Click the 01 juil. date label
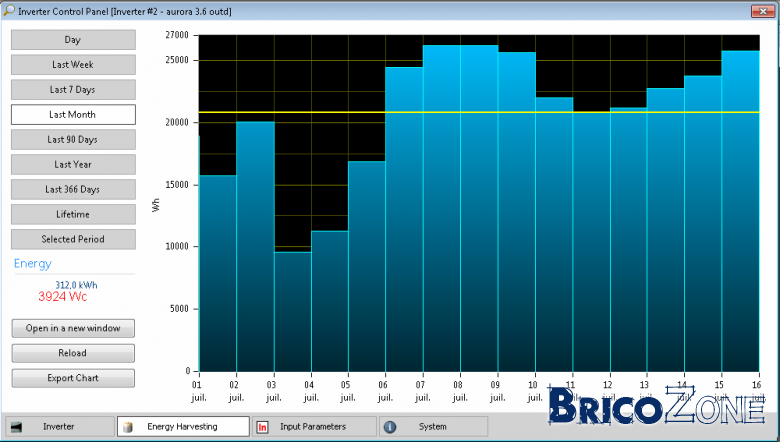 (198, 391)
